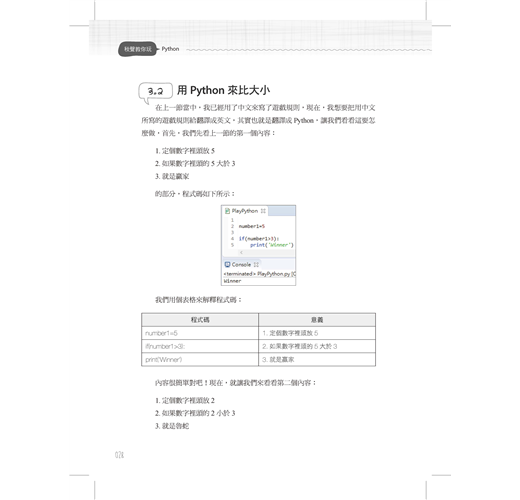Select the PlayPython editor tab
The height and width of the screenshot is (500, 520).
coord(245,211)
